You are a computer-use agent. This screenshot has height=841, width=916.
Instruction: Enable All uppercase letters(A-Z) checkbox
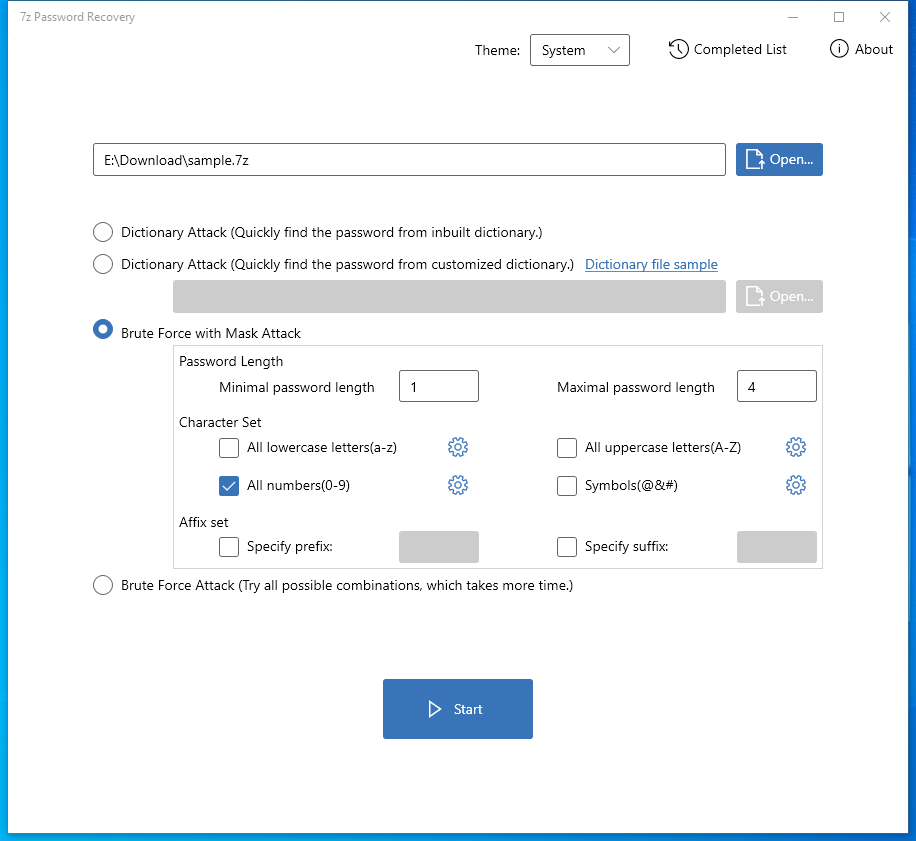(567, 448)
